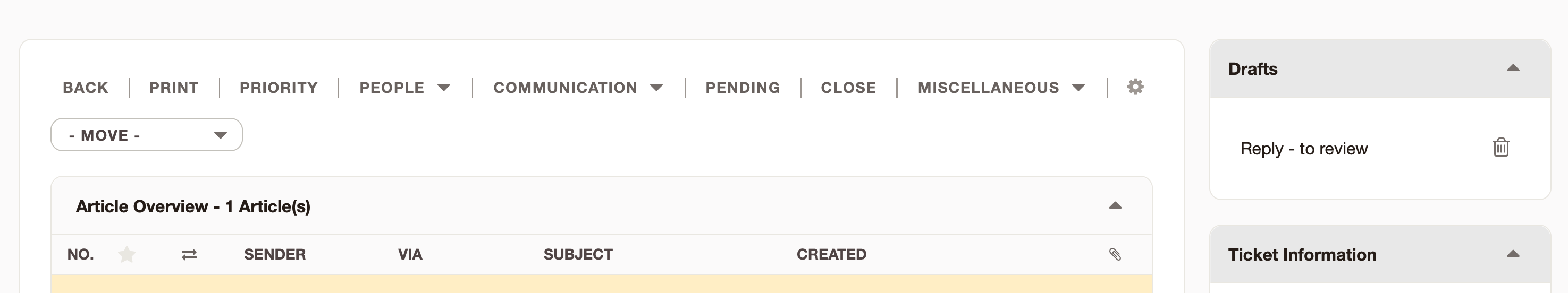This screenshot has height=293, width=1568.
Task: Click the direction arrows column icon
Action: click(x=189, y=255)
